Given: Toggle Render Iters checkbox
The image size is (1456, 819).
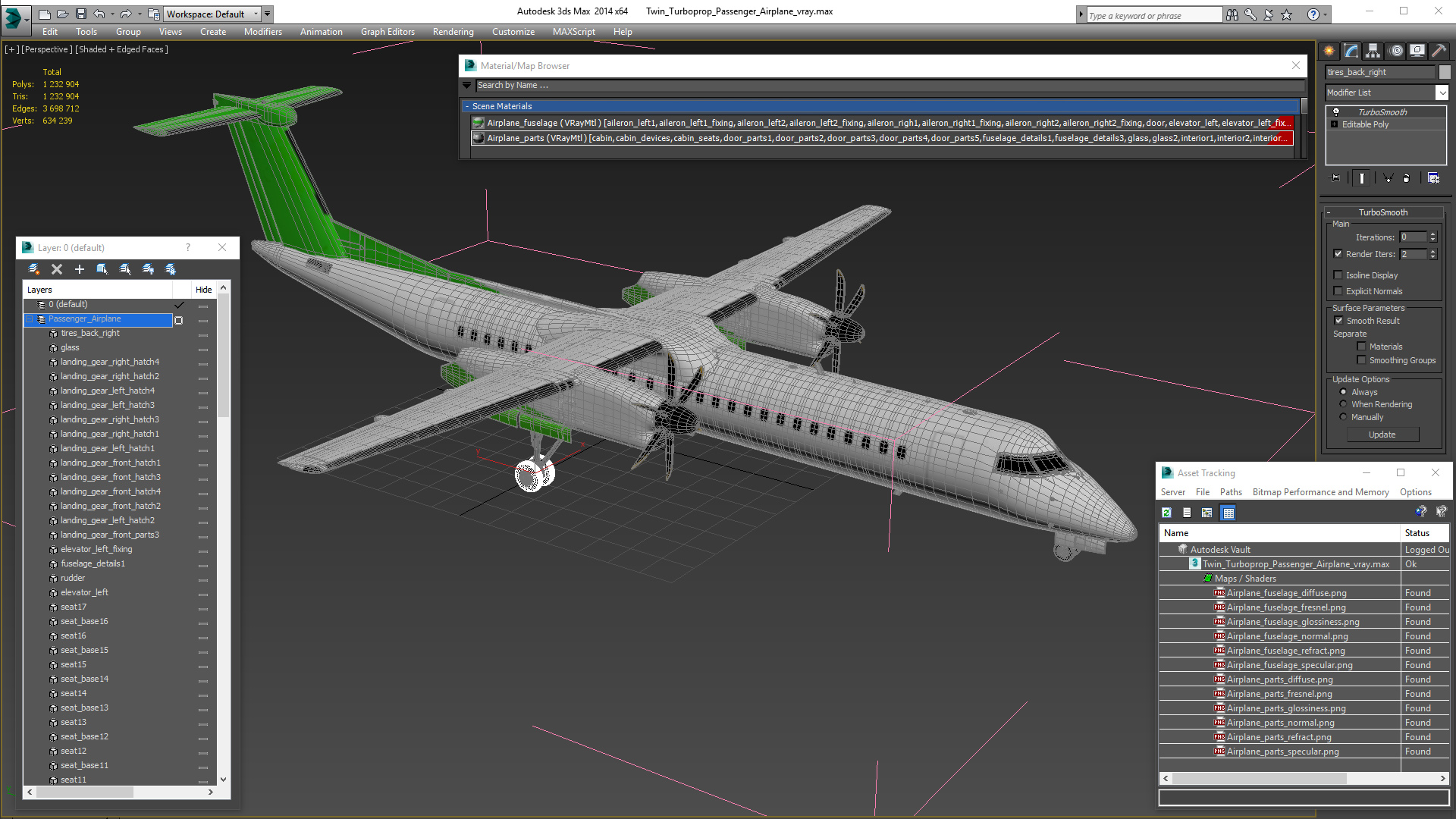Looking at the screenshot, I should tap(1338, 254).
